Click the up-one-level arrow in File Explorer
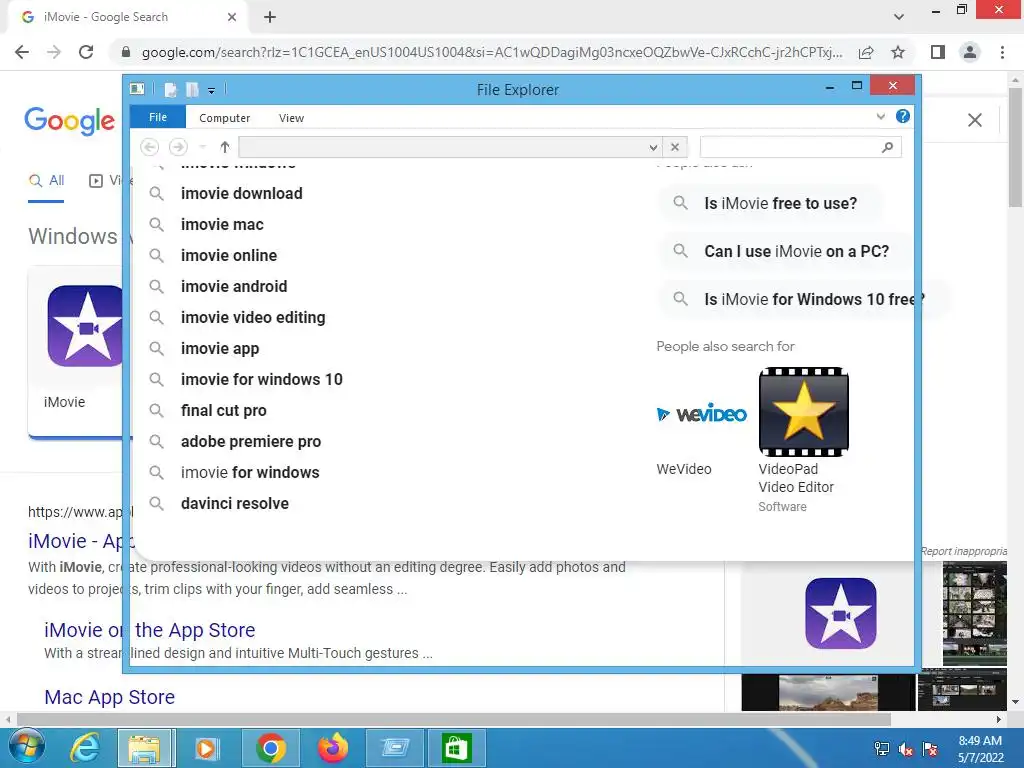The image size is (1024, 768). click(225, 147)
